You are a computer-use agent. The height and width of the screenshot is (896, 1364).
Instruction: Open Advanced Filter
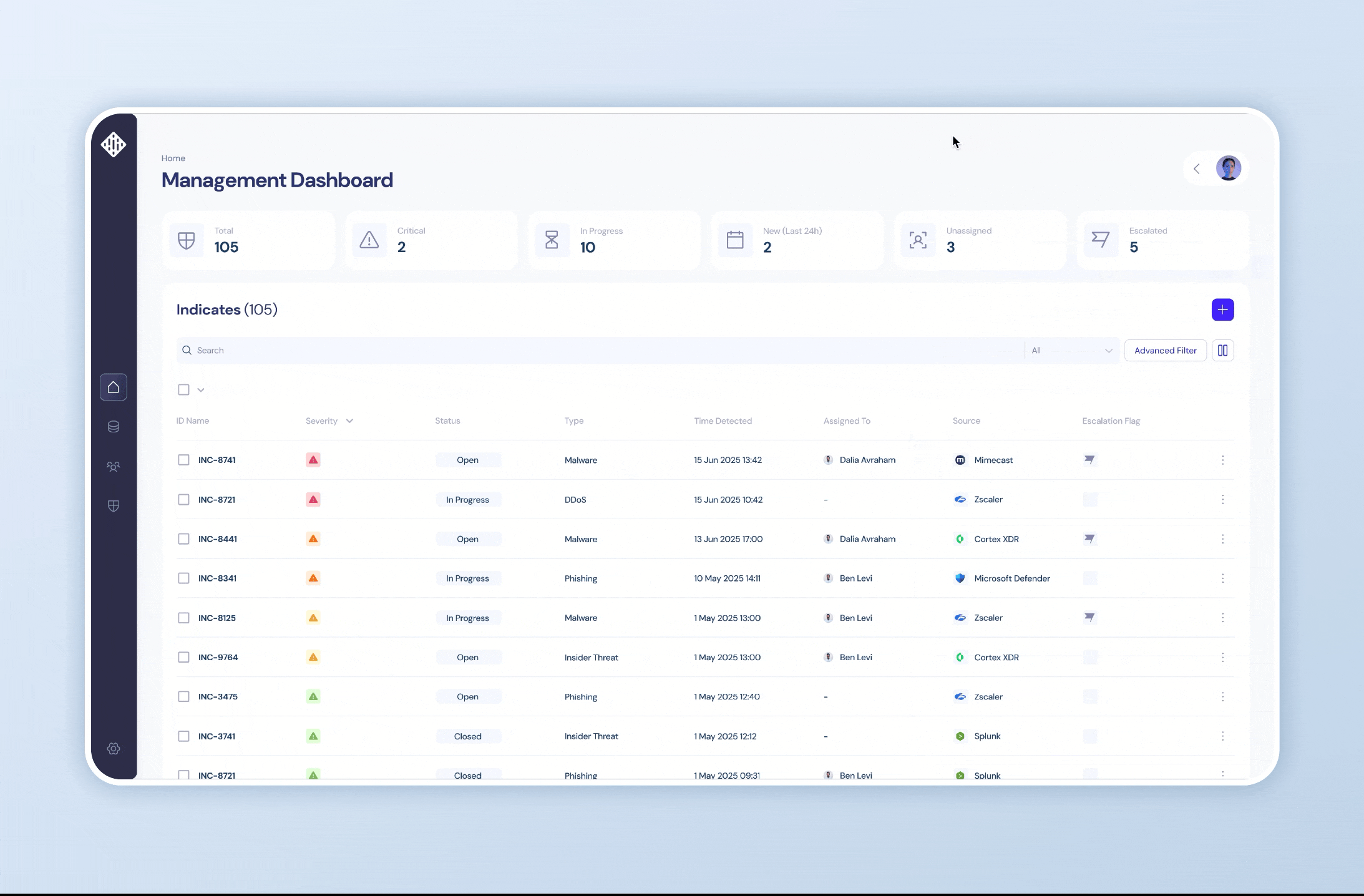click(x=1164, y=350)
